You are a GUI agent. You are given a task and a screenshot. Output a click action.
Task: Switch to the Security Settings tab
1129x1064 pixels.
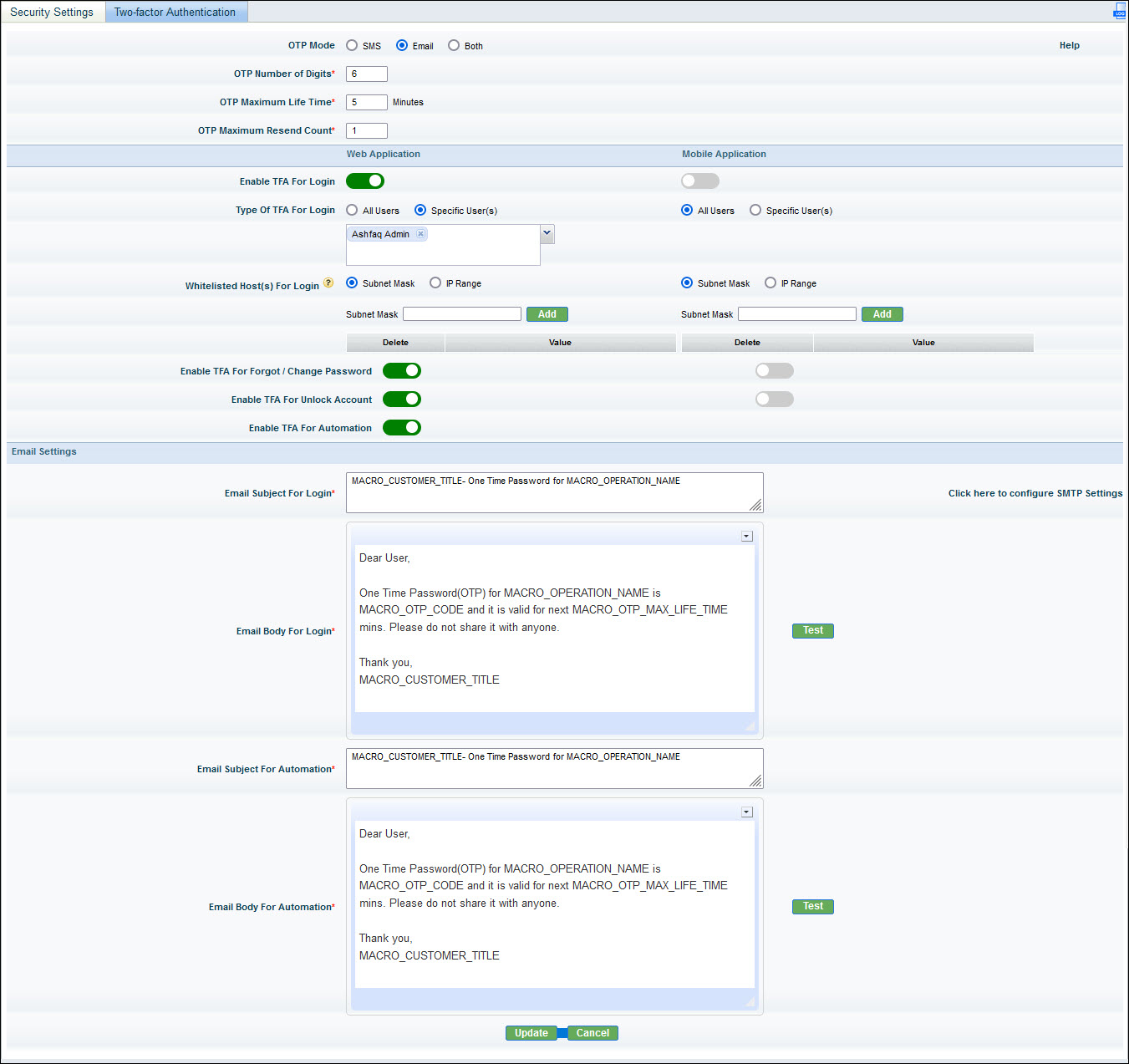[52, 12]
